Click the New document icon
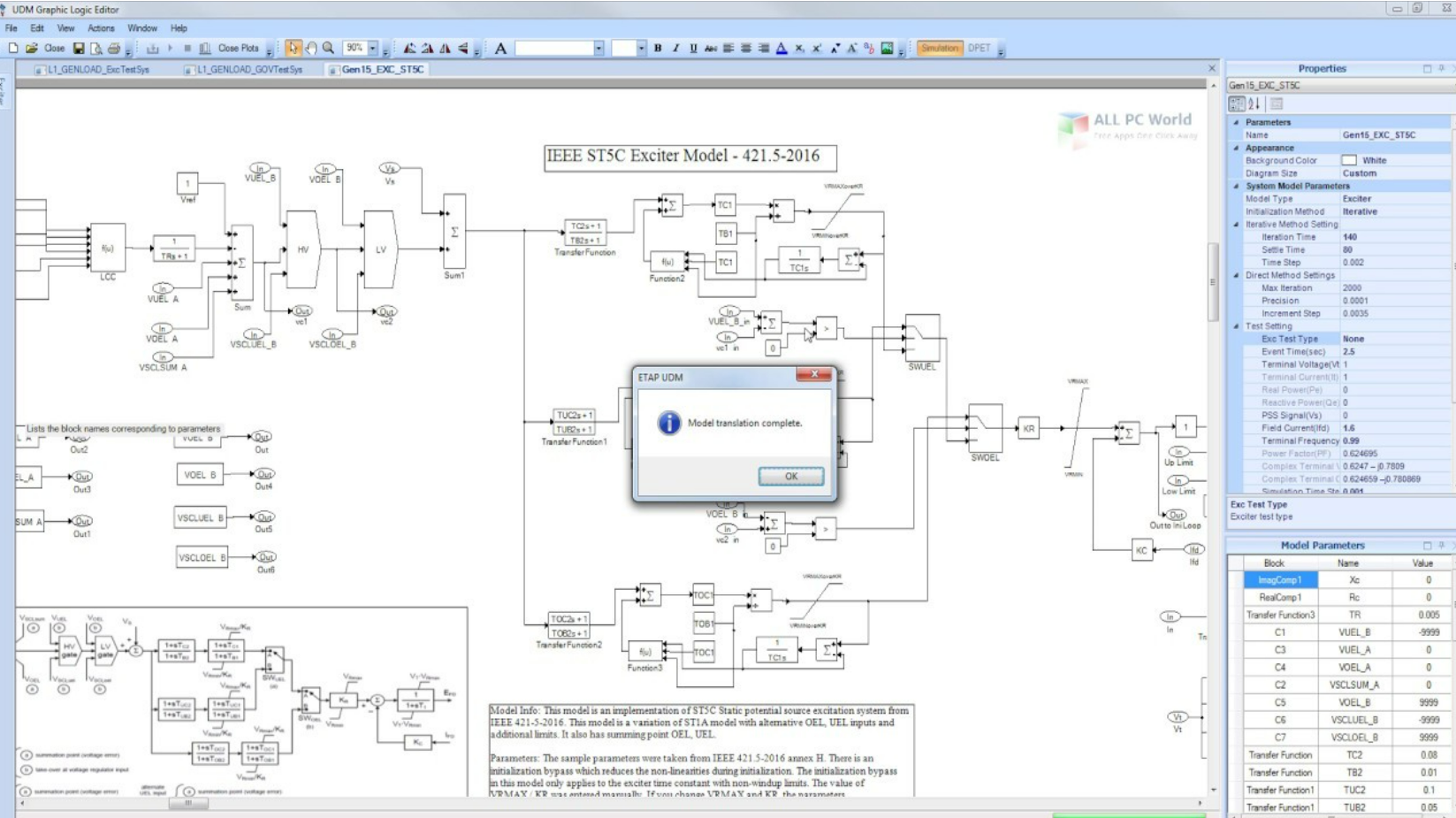 [13, 49]
